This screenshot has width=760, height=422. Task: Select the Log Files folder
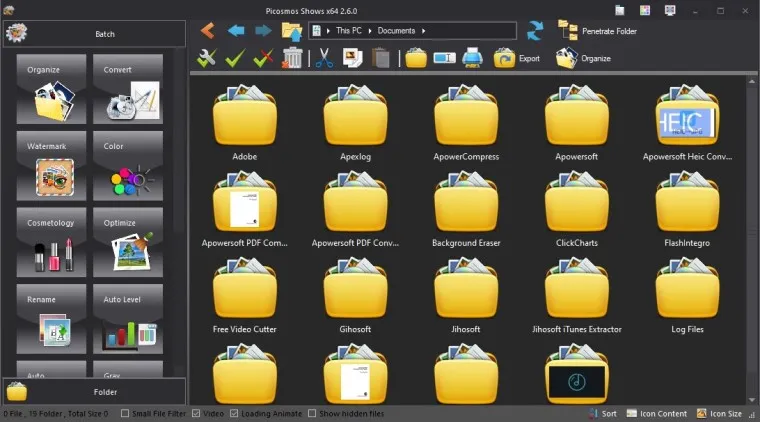(687, 295)
